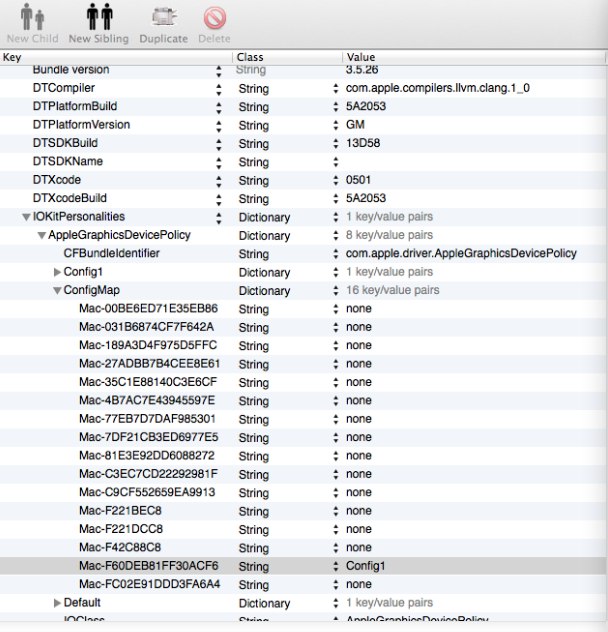Sort by the Class column header
608x632 pixels.
click(287, 57)
